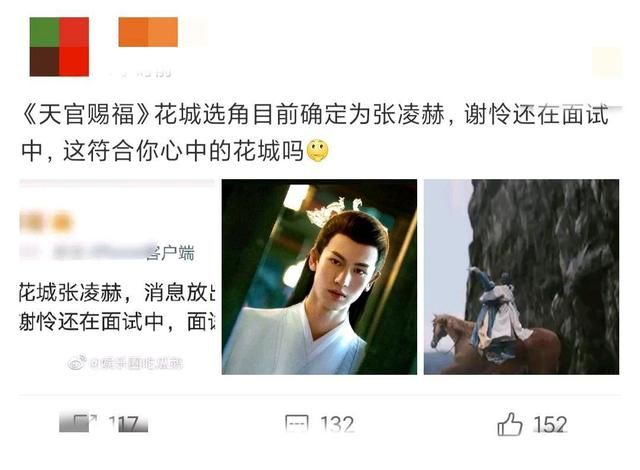Image resolution: width=640 pixels, height=470 pixels.
Task: Open the 117 reposts count
Action: click(x=128, y=424)
